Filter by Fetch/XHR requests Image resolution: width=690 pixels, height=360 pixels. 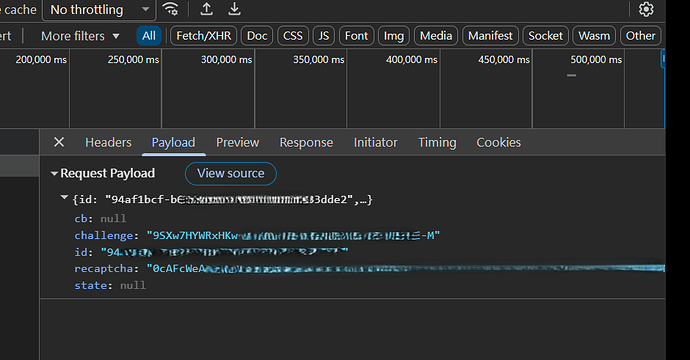pyautogui.click(x=204, y=36)
